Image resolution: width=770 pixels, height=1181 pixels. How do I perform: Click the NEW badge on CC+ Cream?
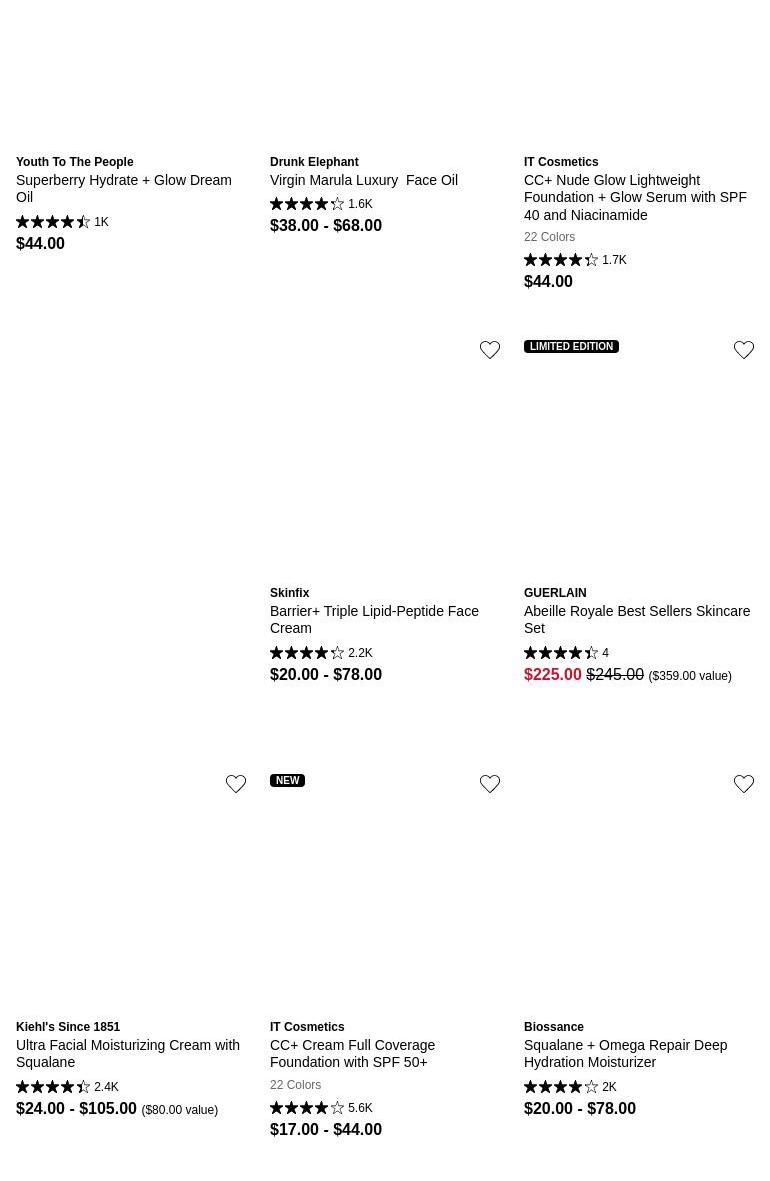[x=287, y=780]
